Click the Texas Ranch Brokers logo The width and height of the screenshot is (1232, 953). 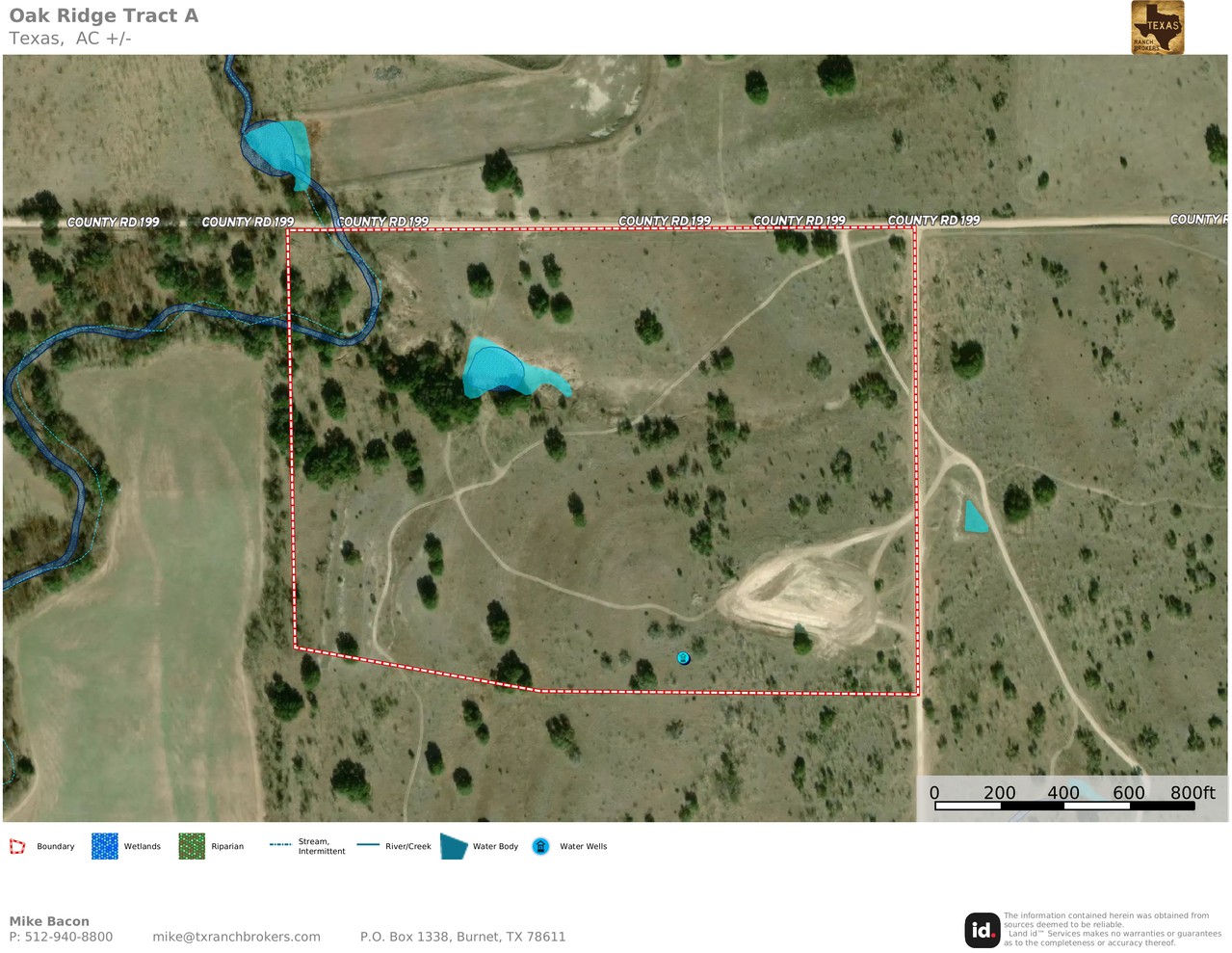click(x=1157, y=27)
